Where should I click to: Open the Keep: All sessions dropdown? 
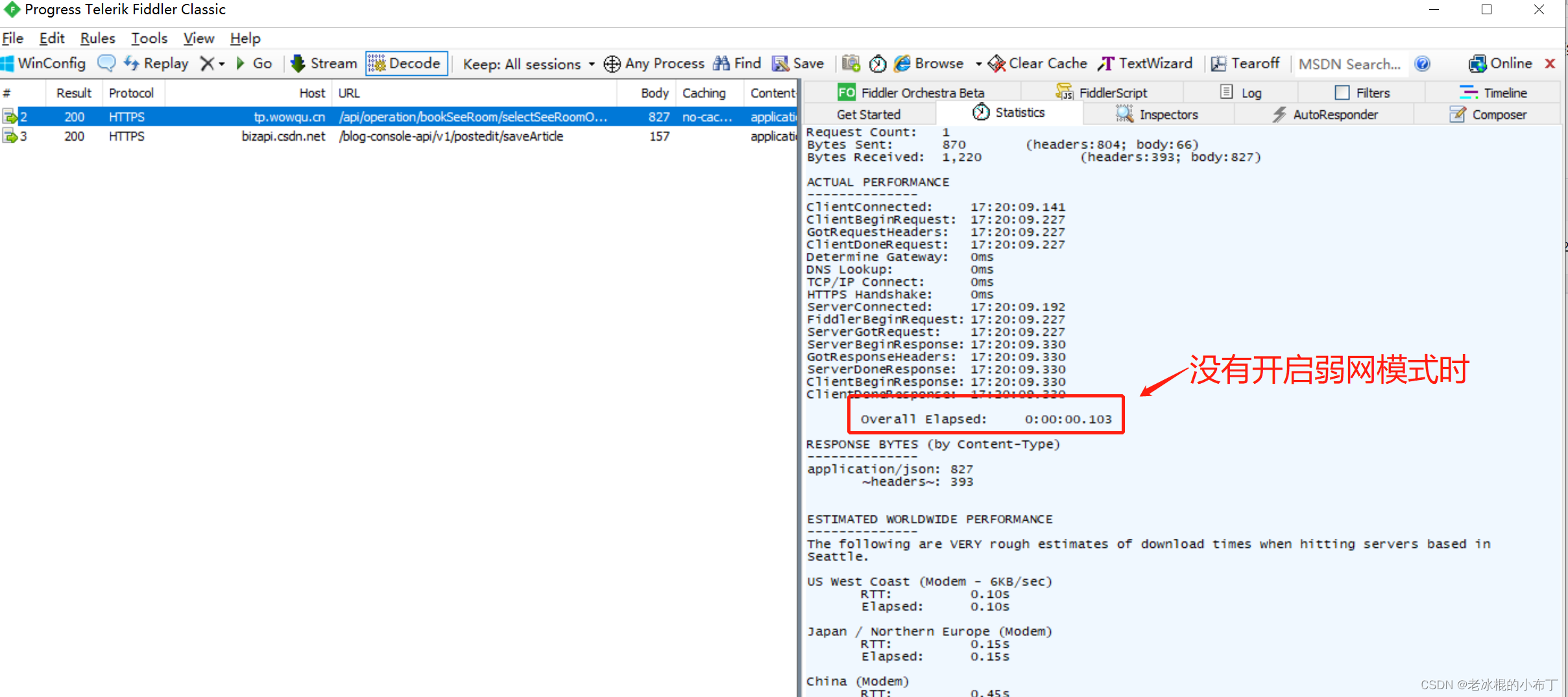527,64
